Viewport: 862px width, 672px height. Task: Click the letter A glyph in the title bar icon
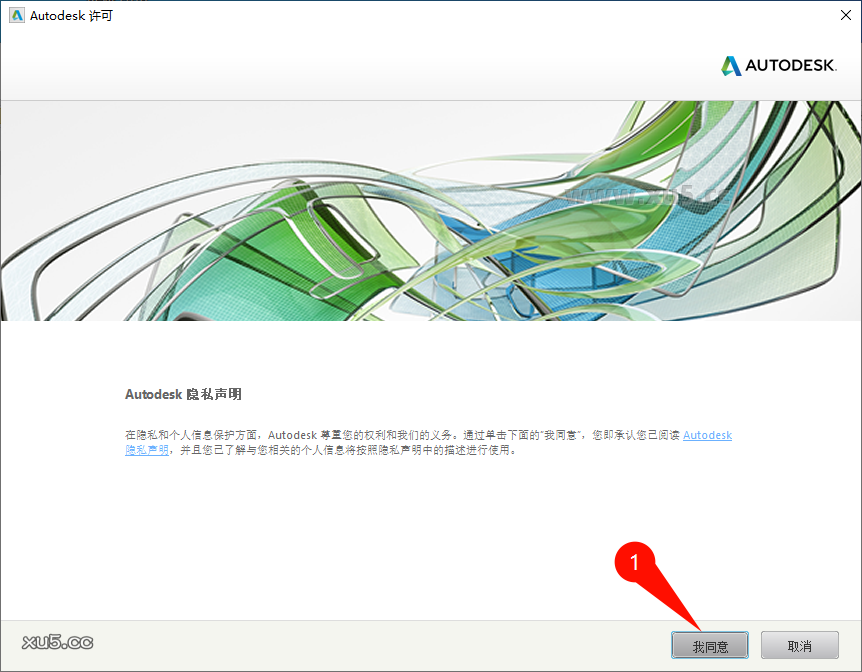[x=15, y=15]
